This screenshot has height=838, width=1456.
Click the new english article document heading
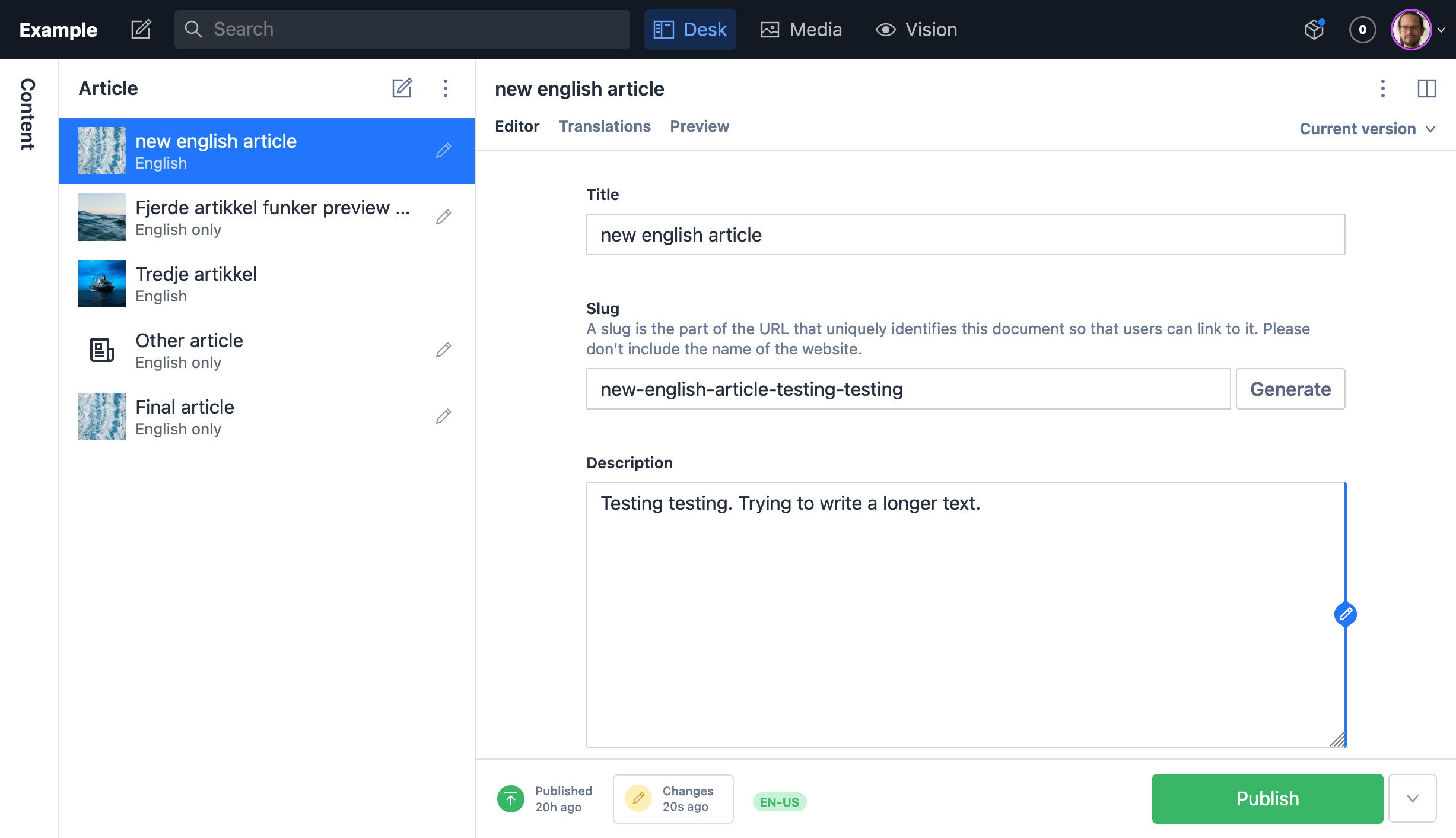[580, 89]
